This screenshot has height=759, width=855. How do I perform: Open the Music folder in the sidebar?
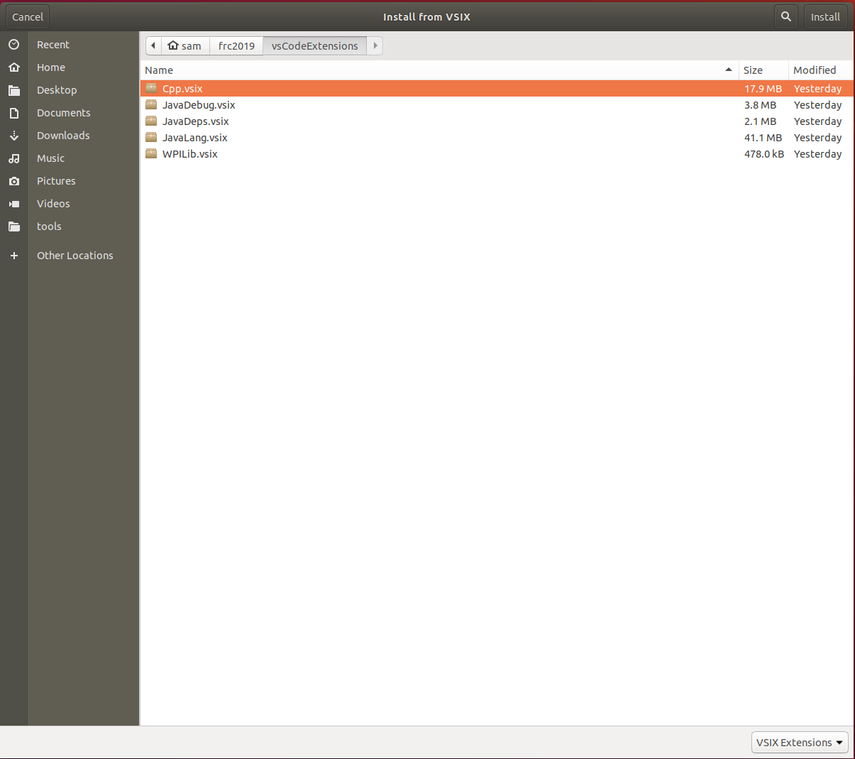click(50, 158)
